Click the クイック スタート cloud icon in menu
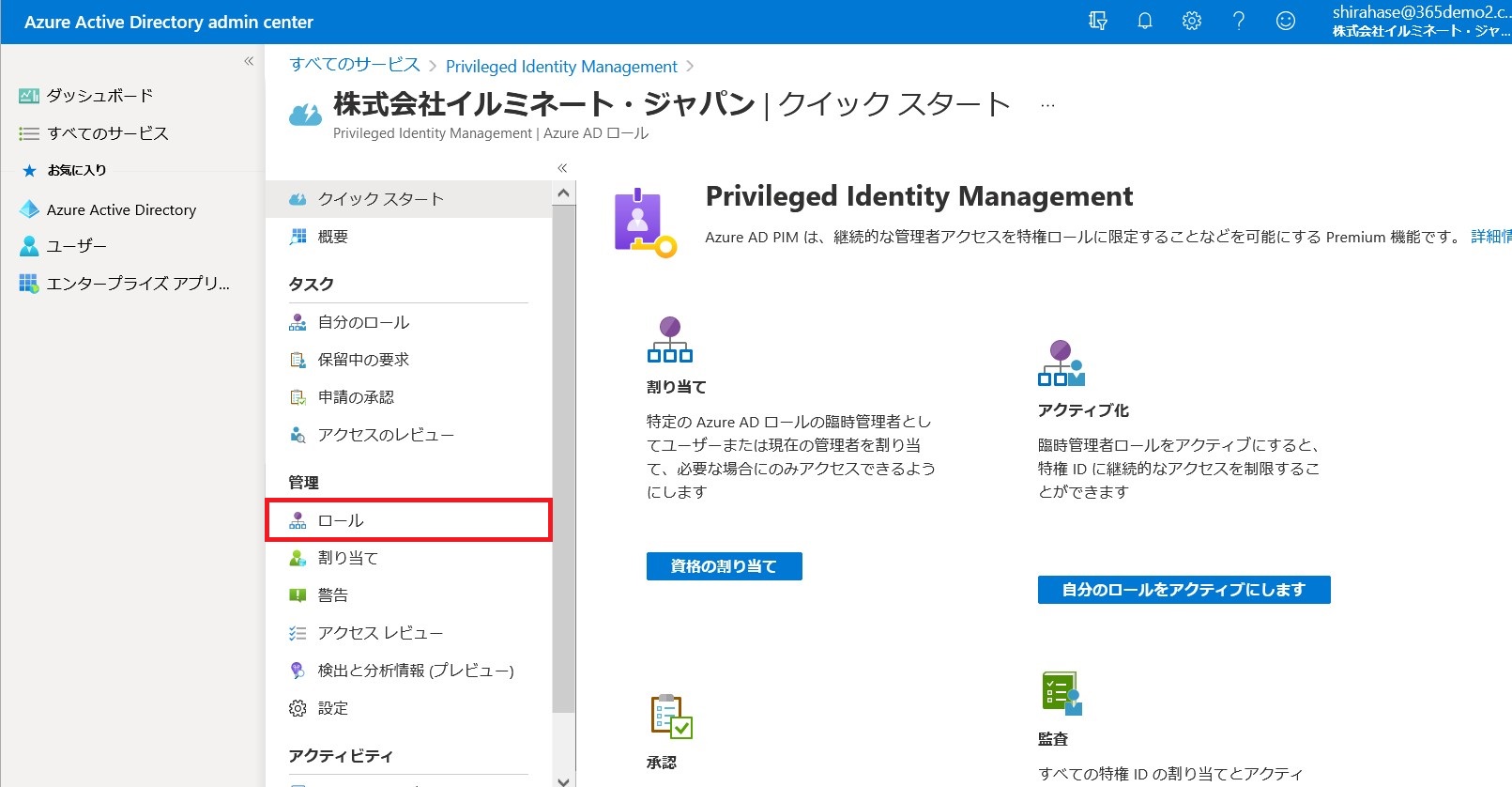The height and width of the screenshot is (787, 1512). (x=298, y=199)
